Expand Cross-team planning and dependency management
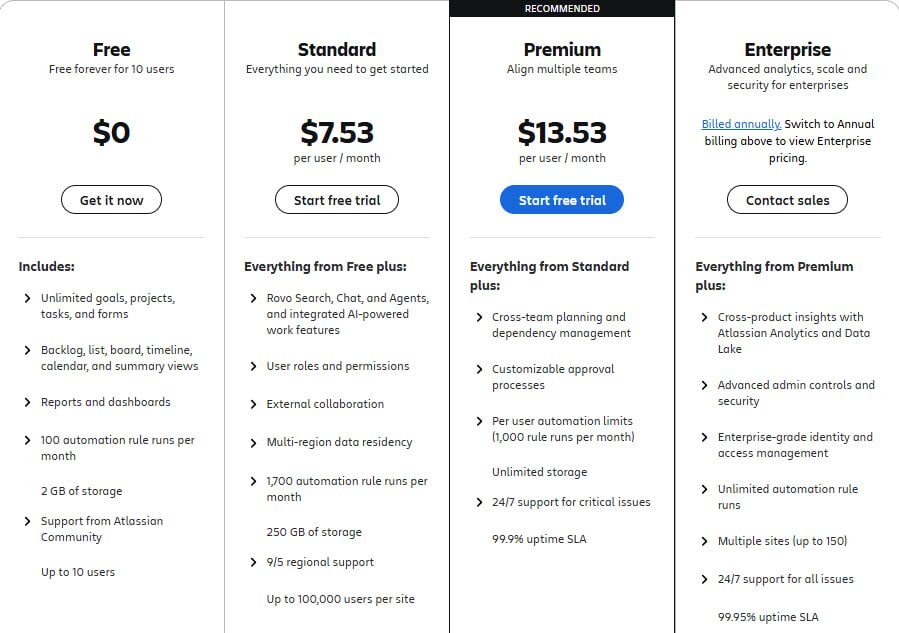 click(480, 317)
